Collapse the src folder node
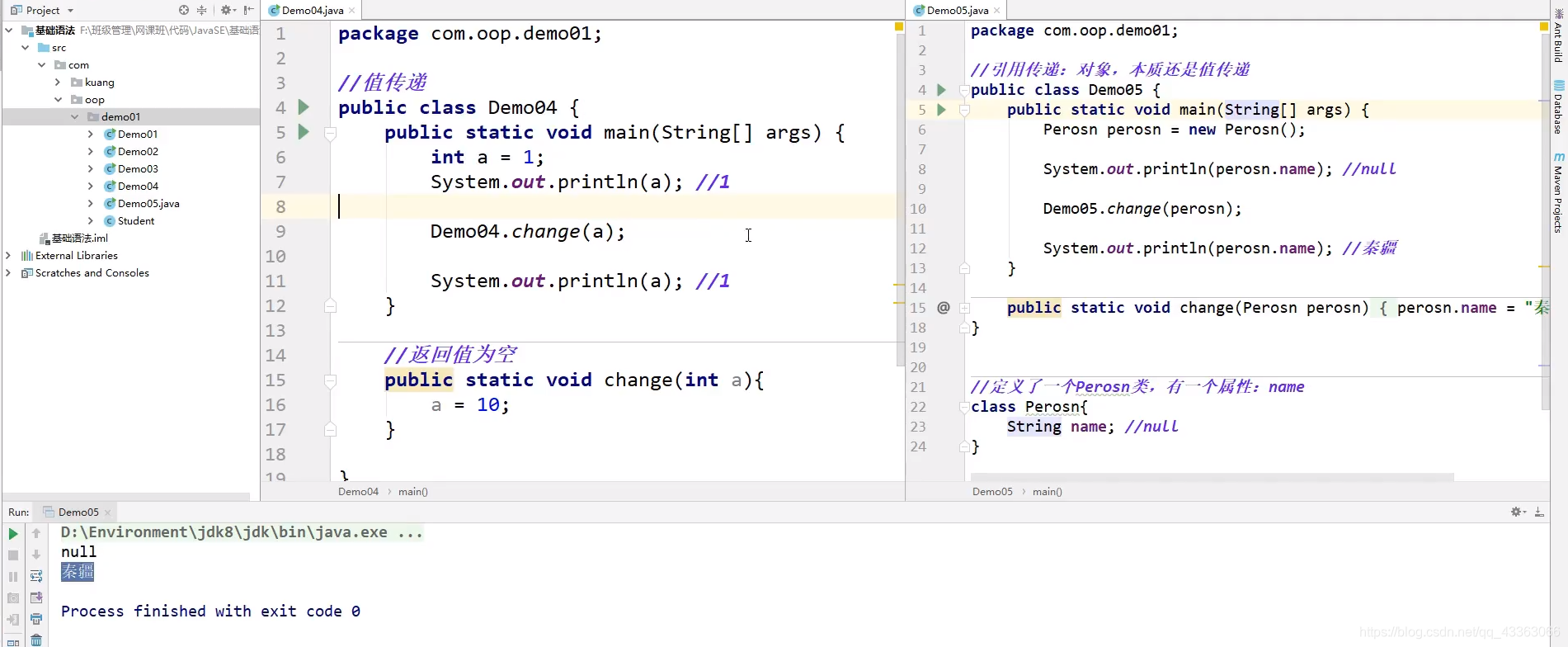The width and height of the screenshot is (1568, 647). point(26,48)
